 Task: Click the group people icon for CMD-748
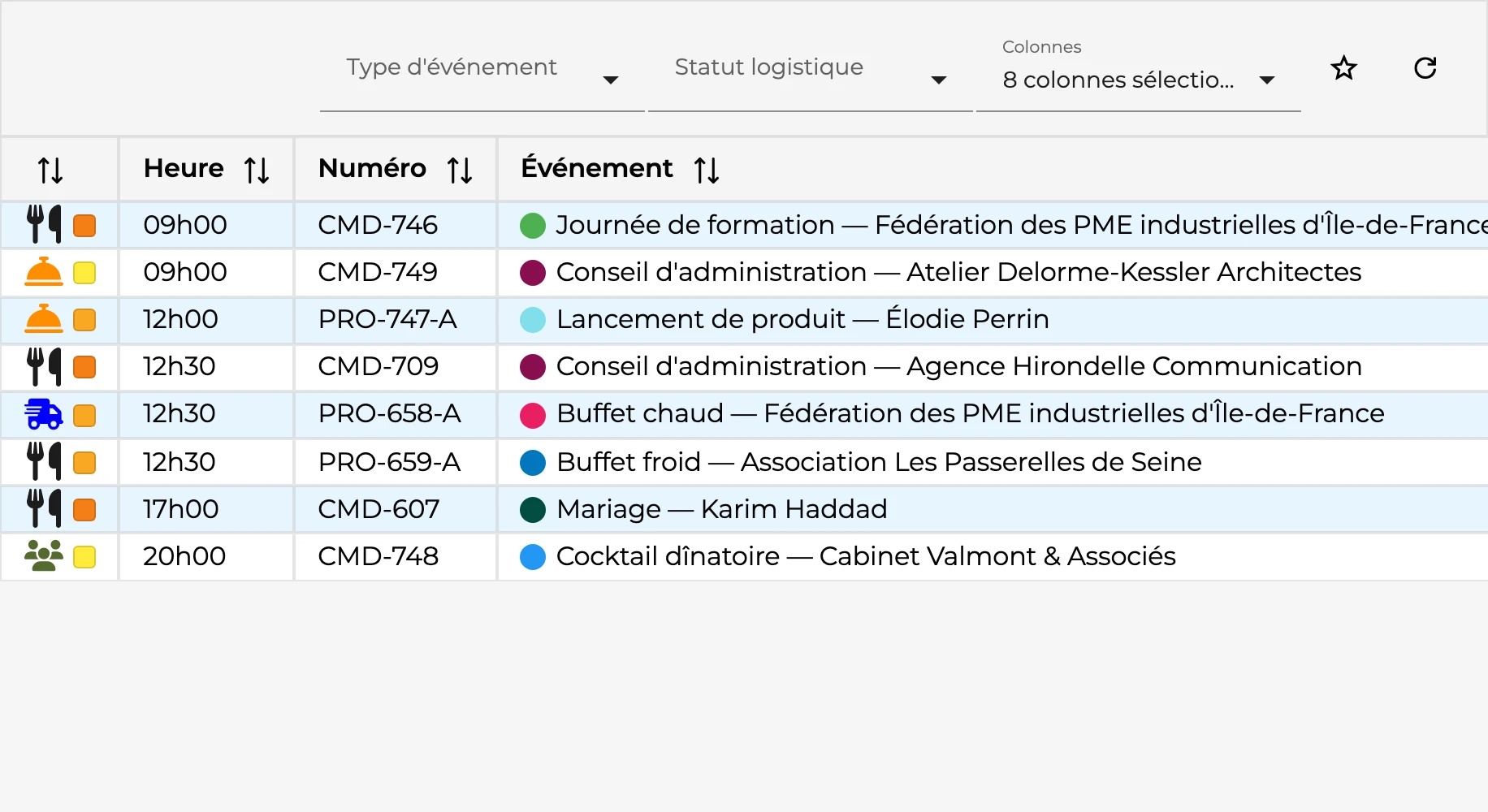(x=44, y=556)
